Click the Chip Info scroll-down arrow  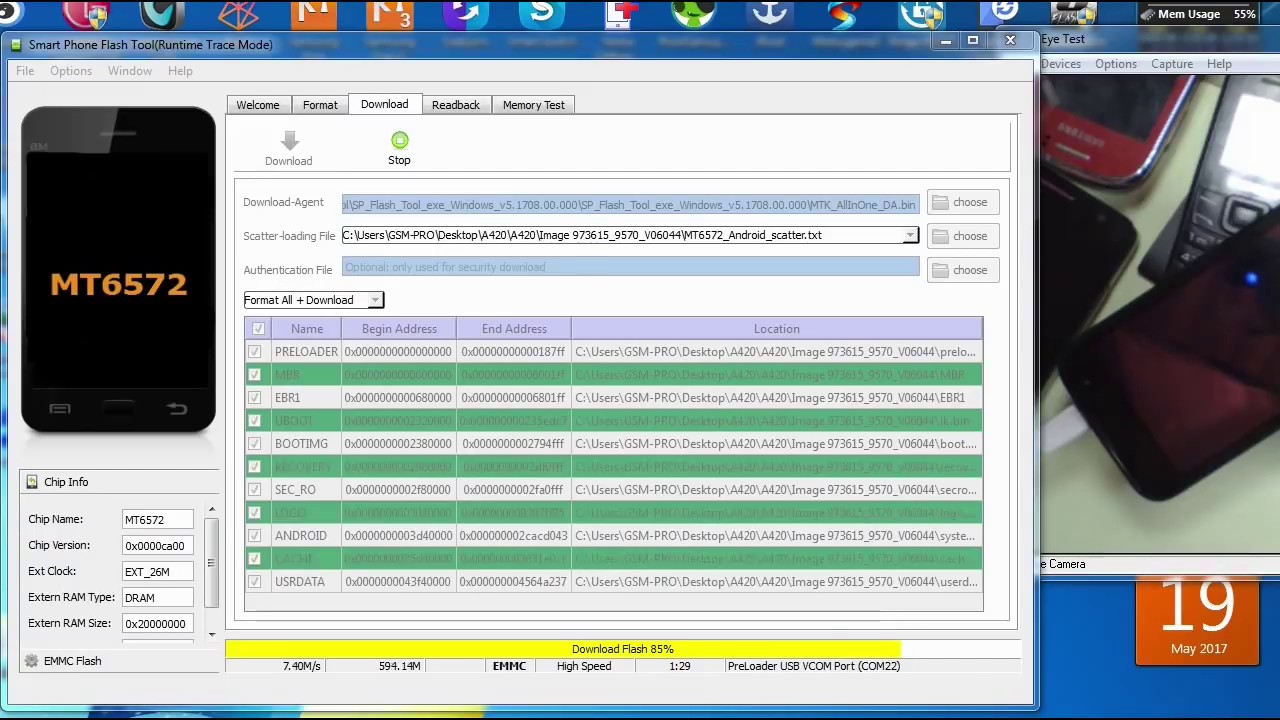point(212,634)
